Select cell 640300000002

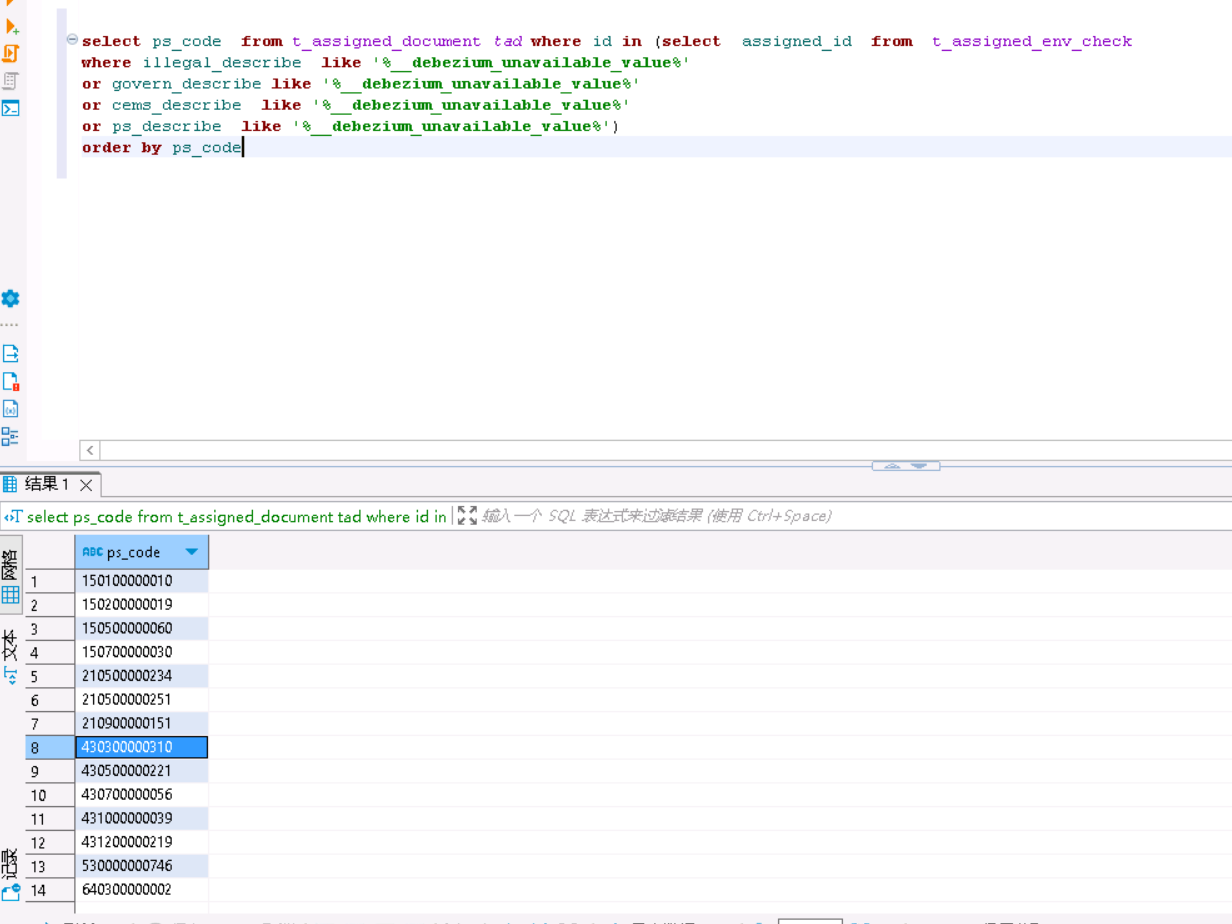click(142, 890)
